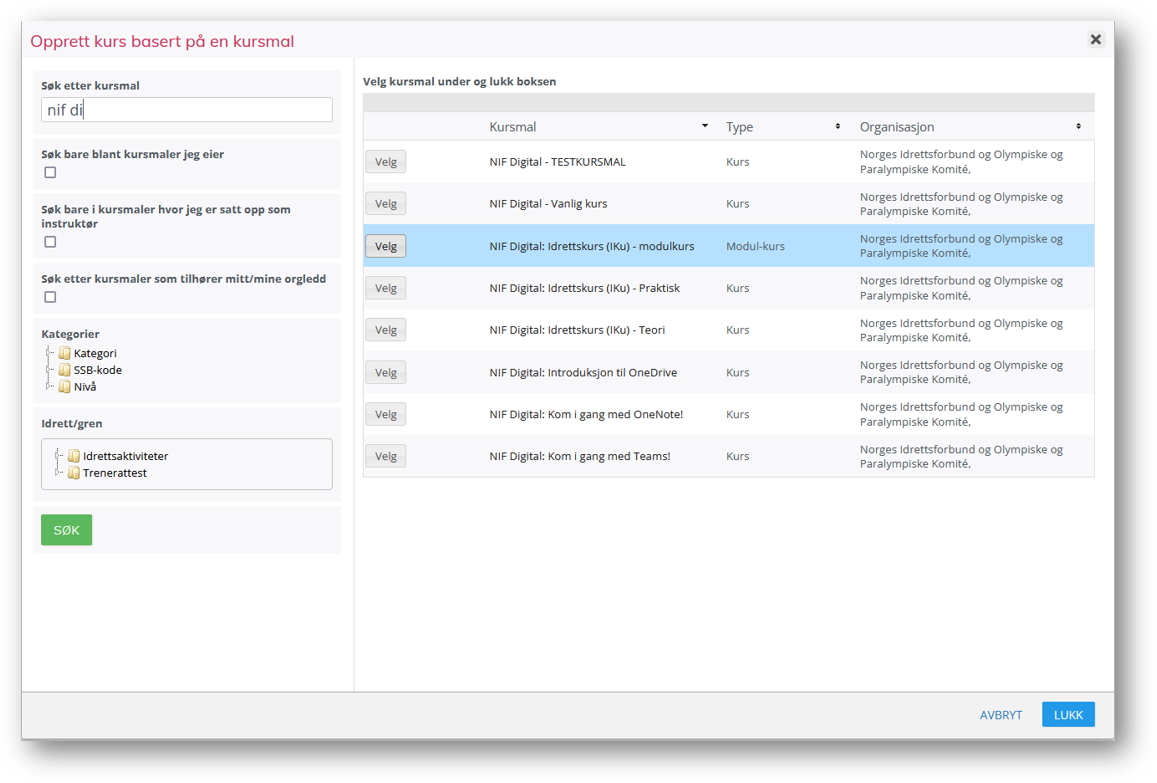This screenshot has height=783, width=1157.
Task: Tick the instruktør-only kursmaler checkbox
Action: 50,241
